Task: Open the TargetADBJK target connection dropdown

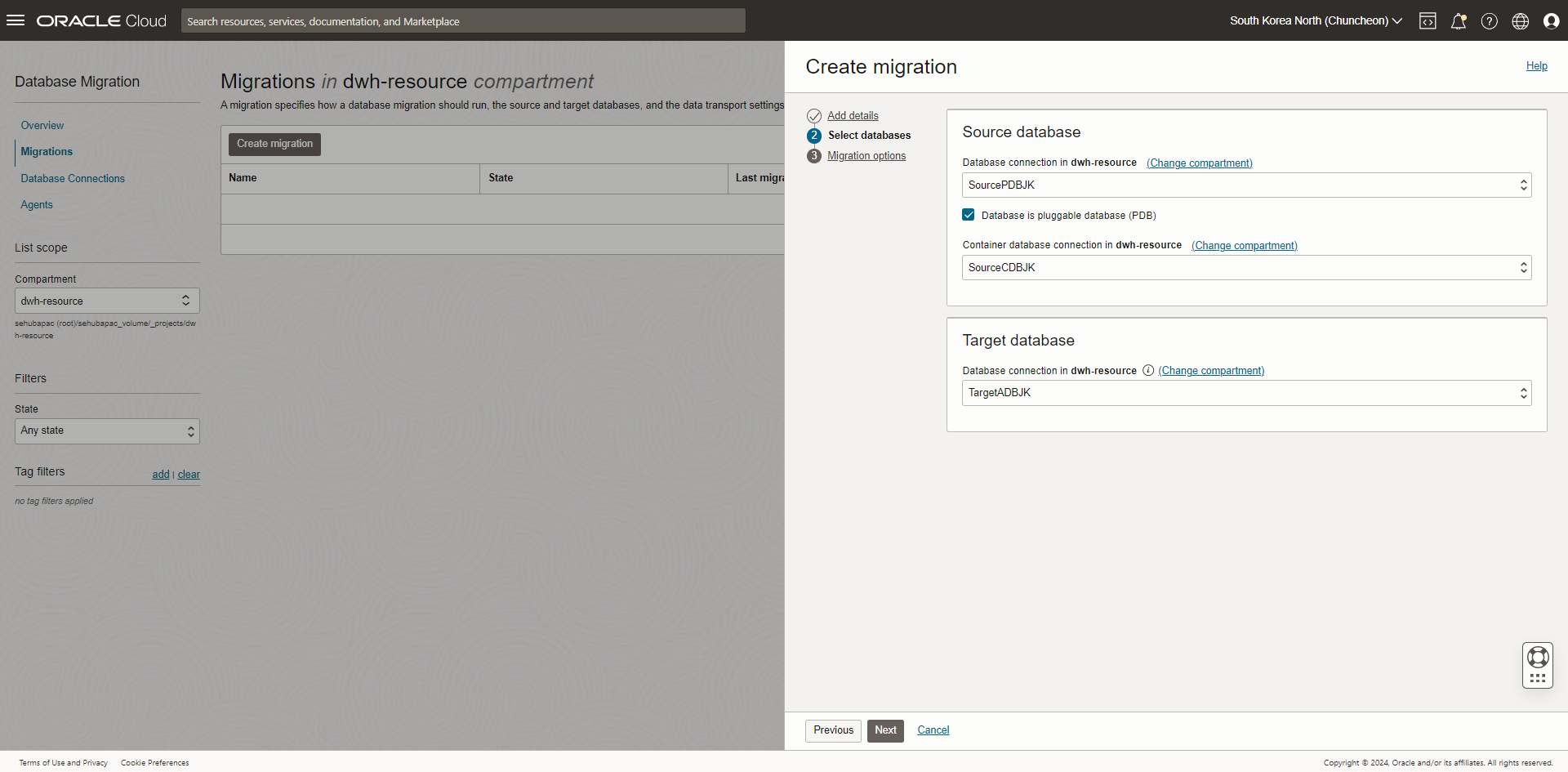Action: (x=1247, y=393)
